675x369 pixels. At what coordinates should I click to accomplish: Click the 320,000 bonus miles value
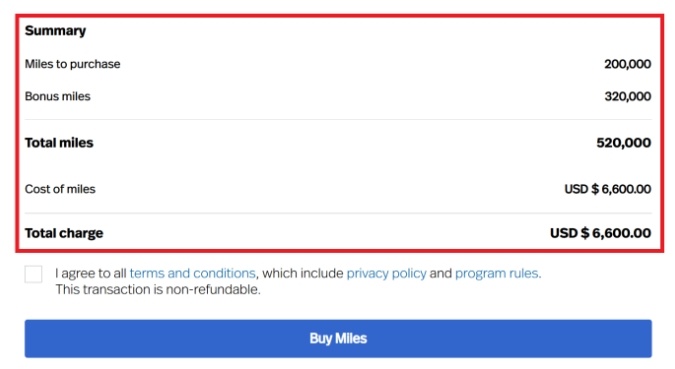tap(627, 96)
